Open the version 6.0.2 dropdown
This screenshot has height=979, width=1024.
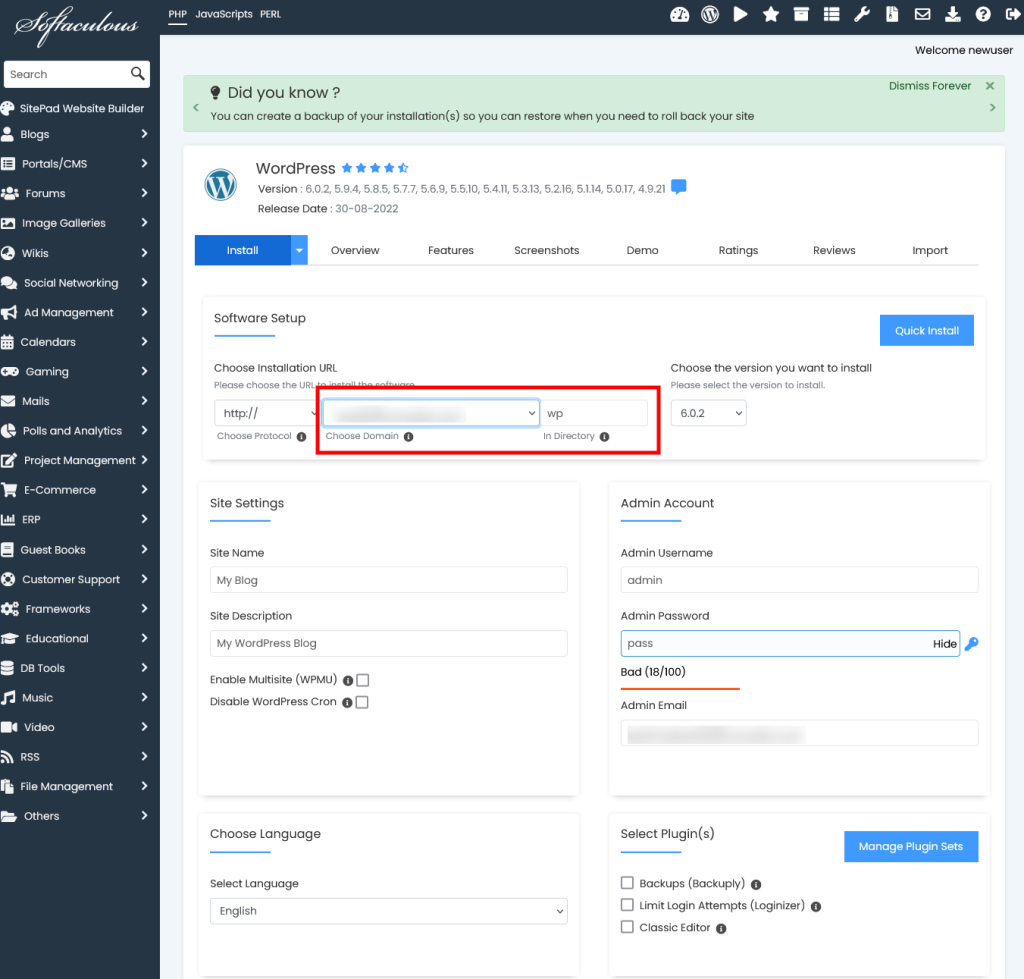tap(708, 413)
